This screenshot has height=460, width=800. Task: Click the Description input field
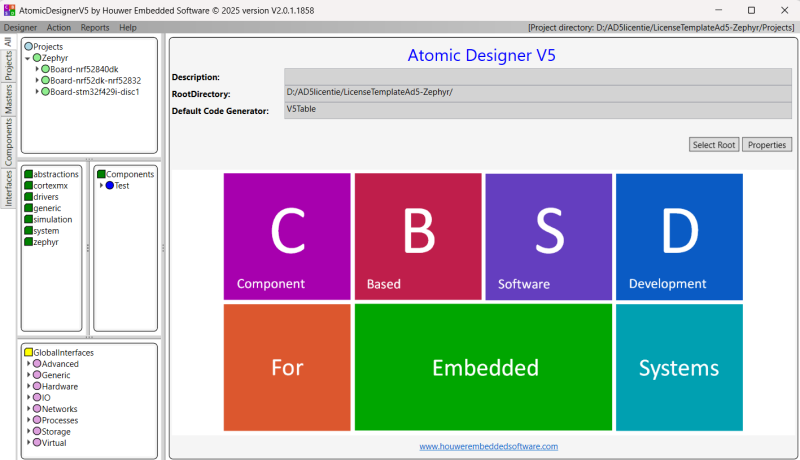coord(538,77)
